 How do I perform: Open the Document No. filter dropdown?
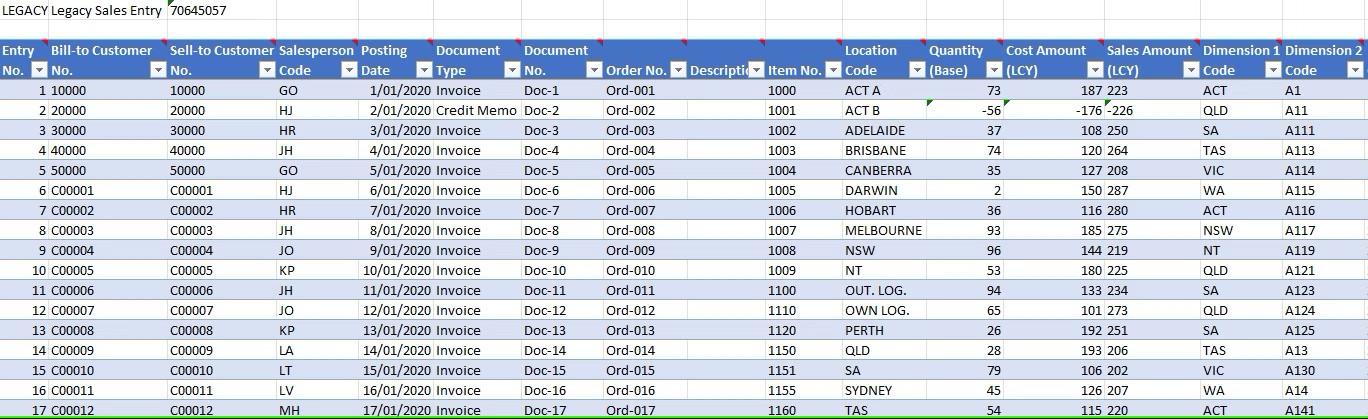[x=594, y=70]
